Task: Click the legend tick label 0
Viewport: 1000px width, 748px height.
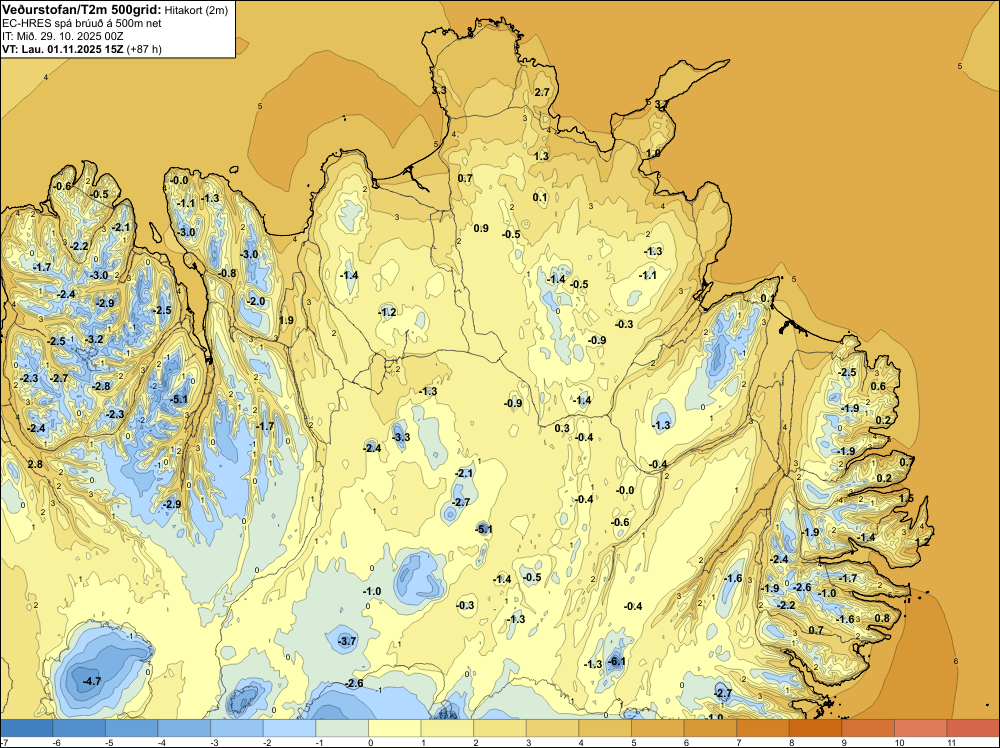Action: coord(370,742)
